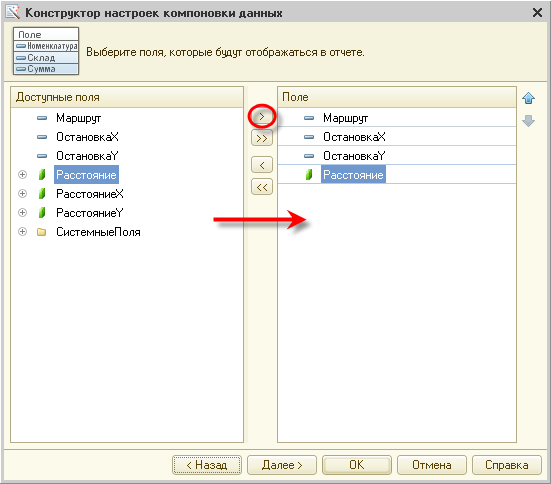The height and width of the screenshot is (484, 551).
Task: Click the green resource icon beside РасстояниеX
Action: point(42,194)
